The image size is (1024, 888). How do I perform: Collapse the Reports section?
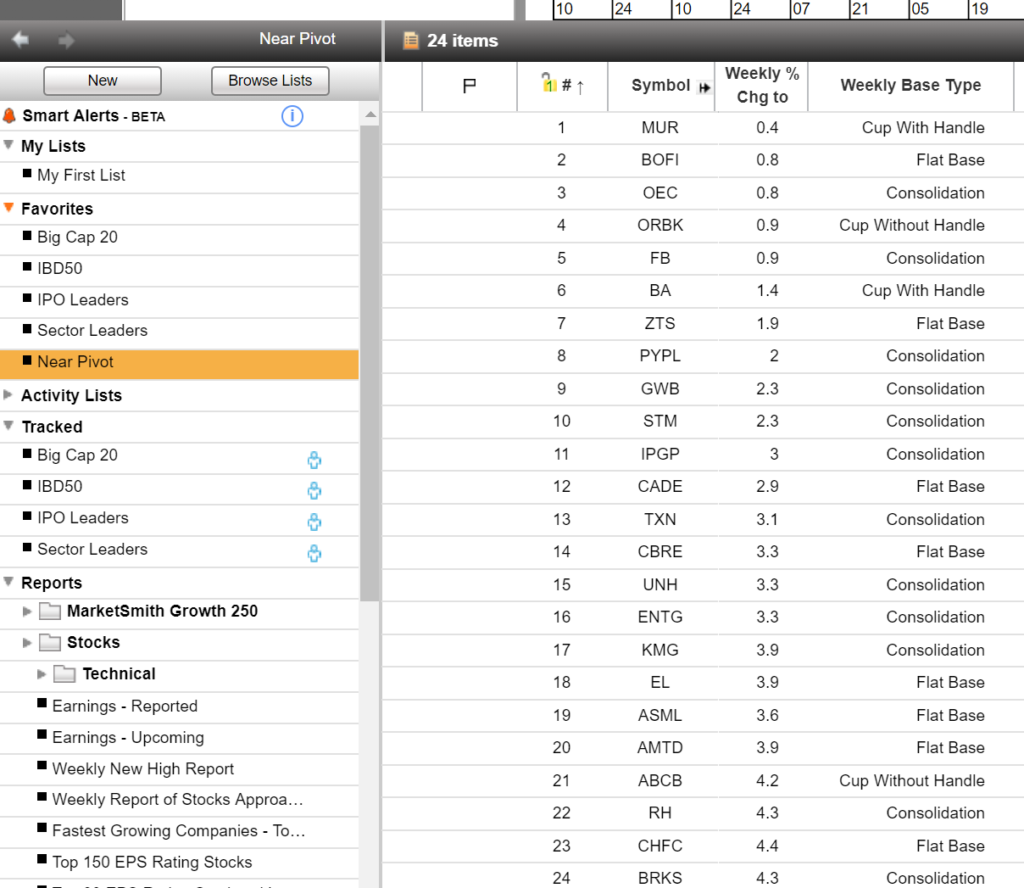(8, 581)
